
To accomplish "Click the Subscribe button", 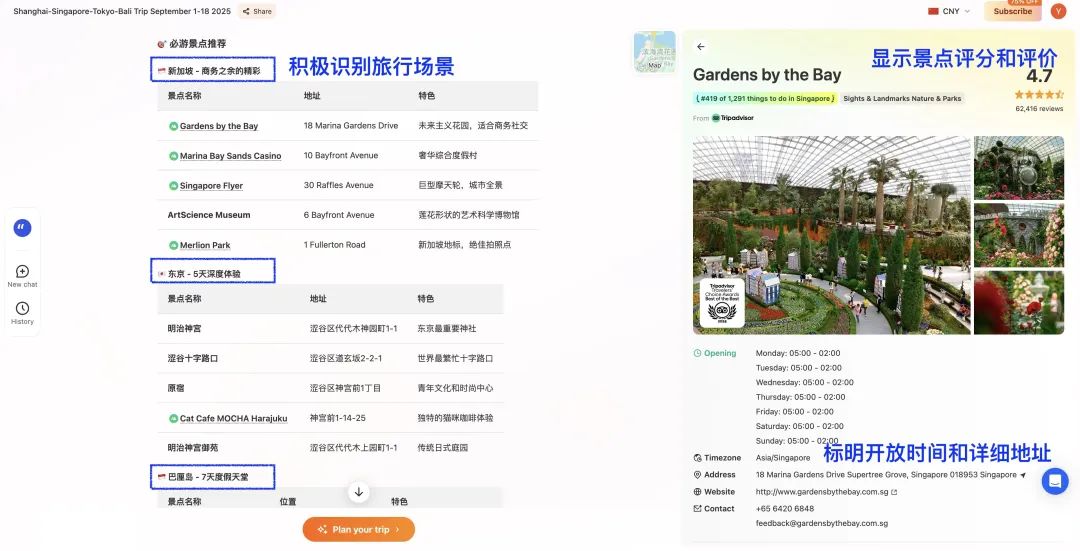I will [x=1012, y=11].
